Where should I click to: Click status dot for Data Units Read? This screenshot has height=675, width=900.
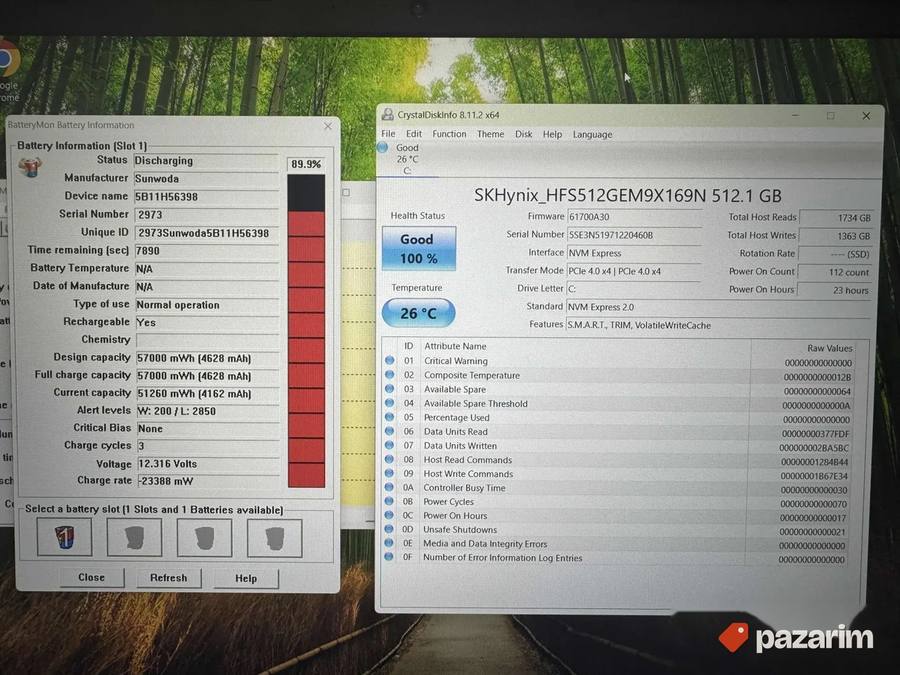pyautogui.click(x=390, y=431)
